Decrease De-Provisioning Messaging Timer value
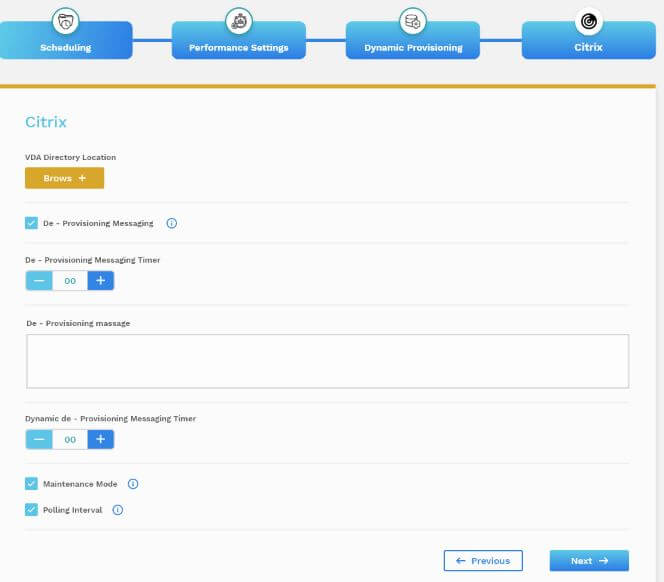The height and width of the screenshot is (582, 664). [39, 280]
